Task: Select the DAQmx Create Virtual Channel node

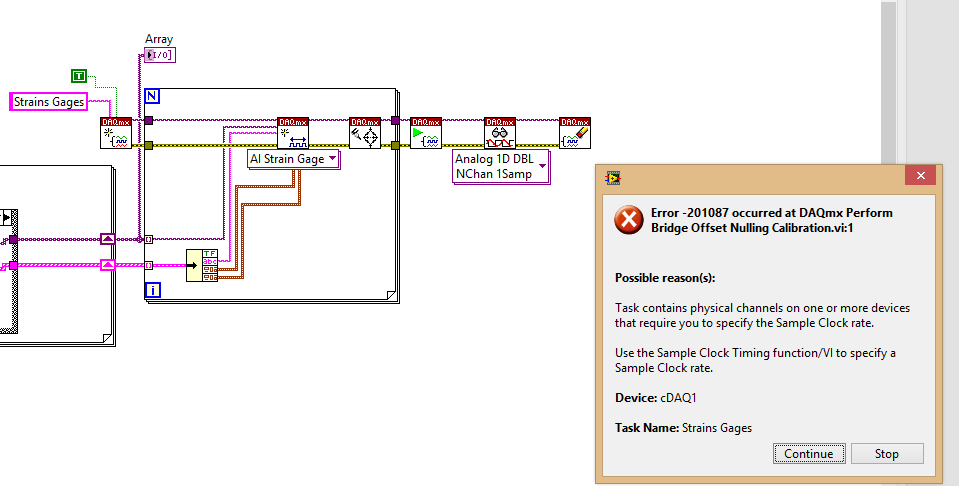Action: [x=293, y=133]
